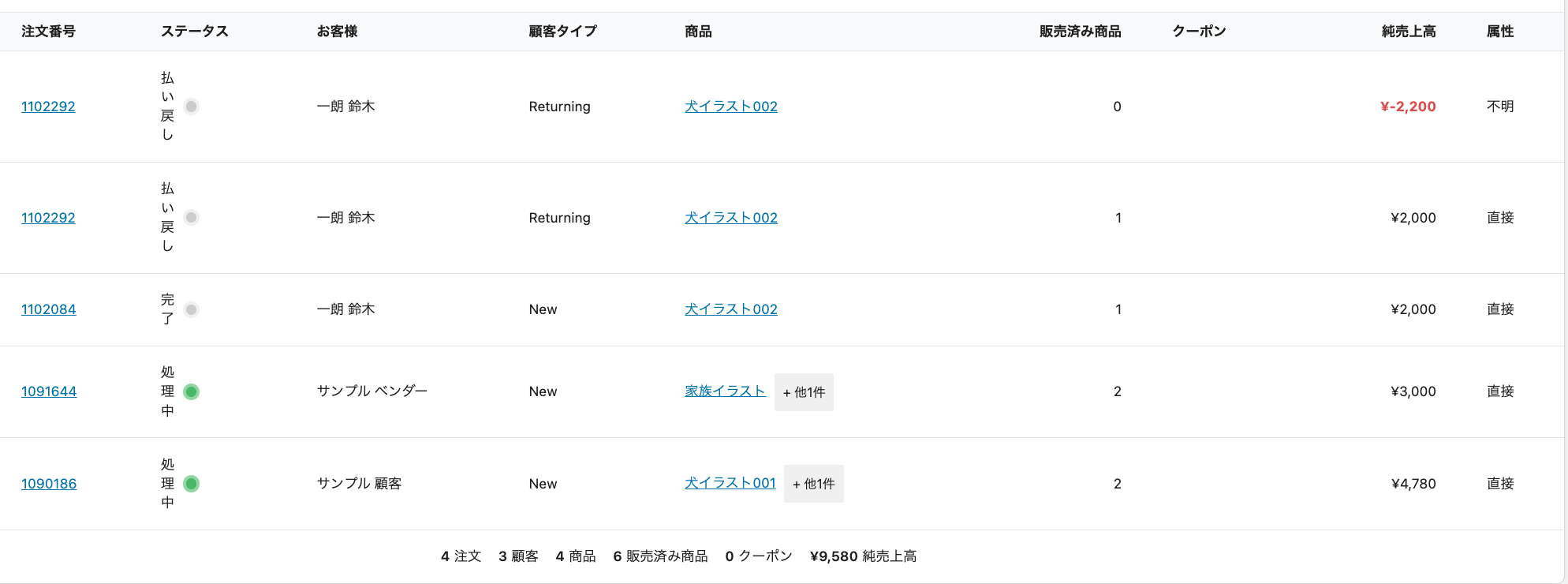Screen dimensions: 1568x584
Task: Click green status icon for order 1091644
Action: click(191, 391)
